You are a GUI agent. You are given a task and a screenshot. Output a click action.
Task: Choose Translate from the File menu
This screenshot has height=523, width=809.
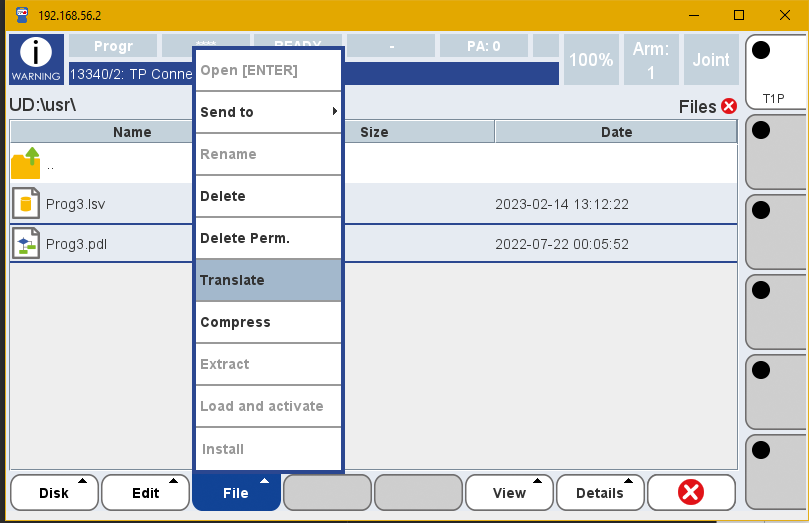[268, 280]
